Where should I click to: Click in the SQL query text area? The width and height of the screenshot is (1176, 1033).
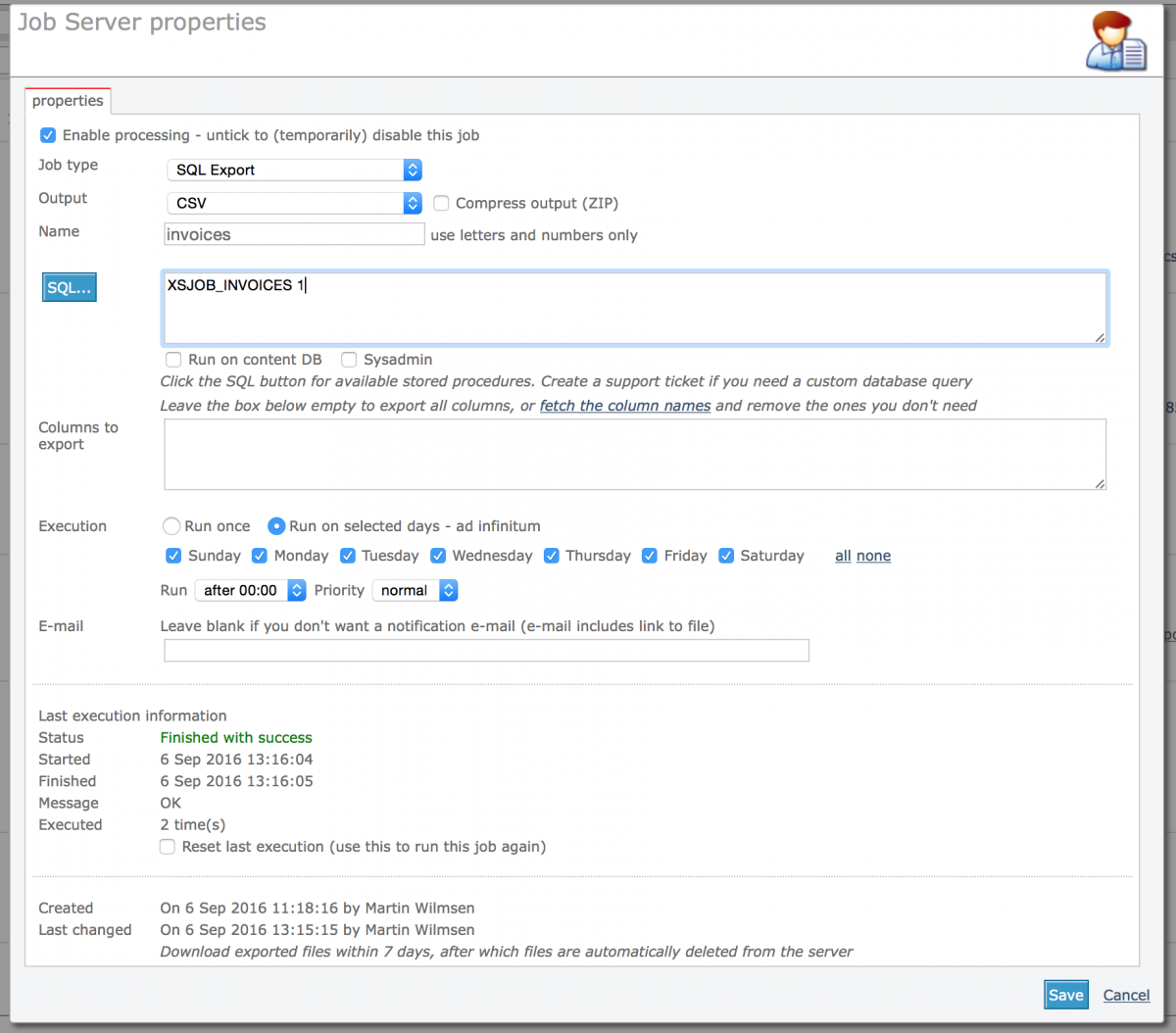[634, 308]
